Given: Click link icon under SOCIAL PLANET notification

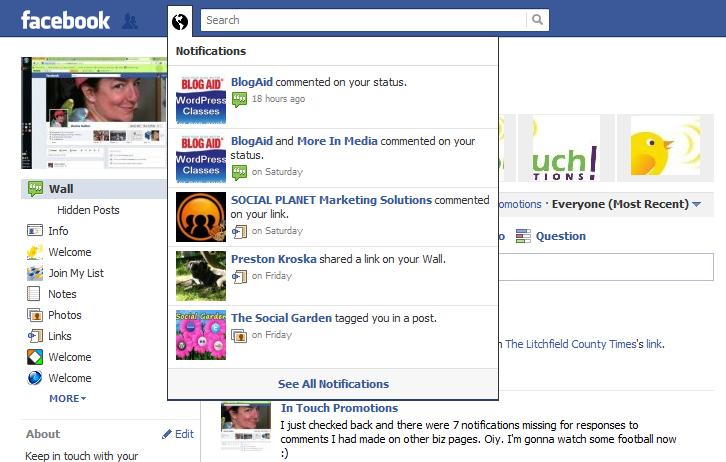Looking at the screenshot, I should (239, 231).
